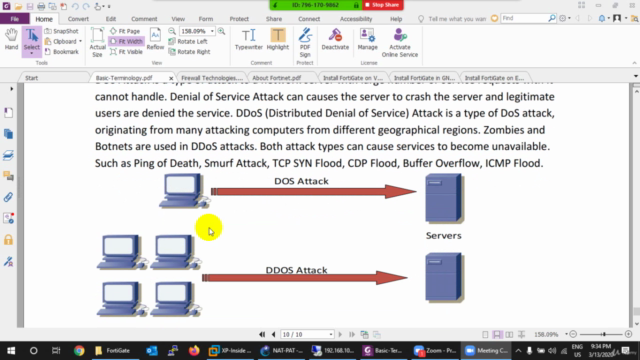Expand left navigation panel arrow
The height and width of the screenshot is (360, 640).
(11, 89)
